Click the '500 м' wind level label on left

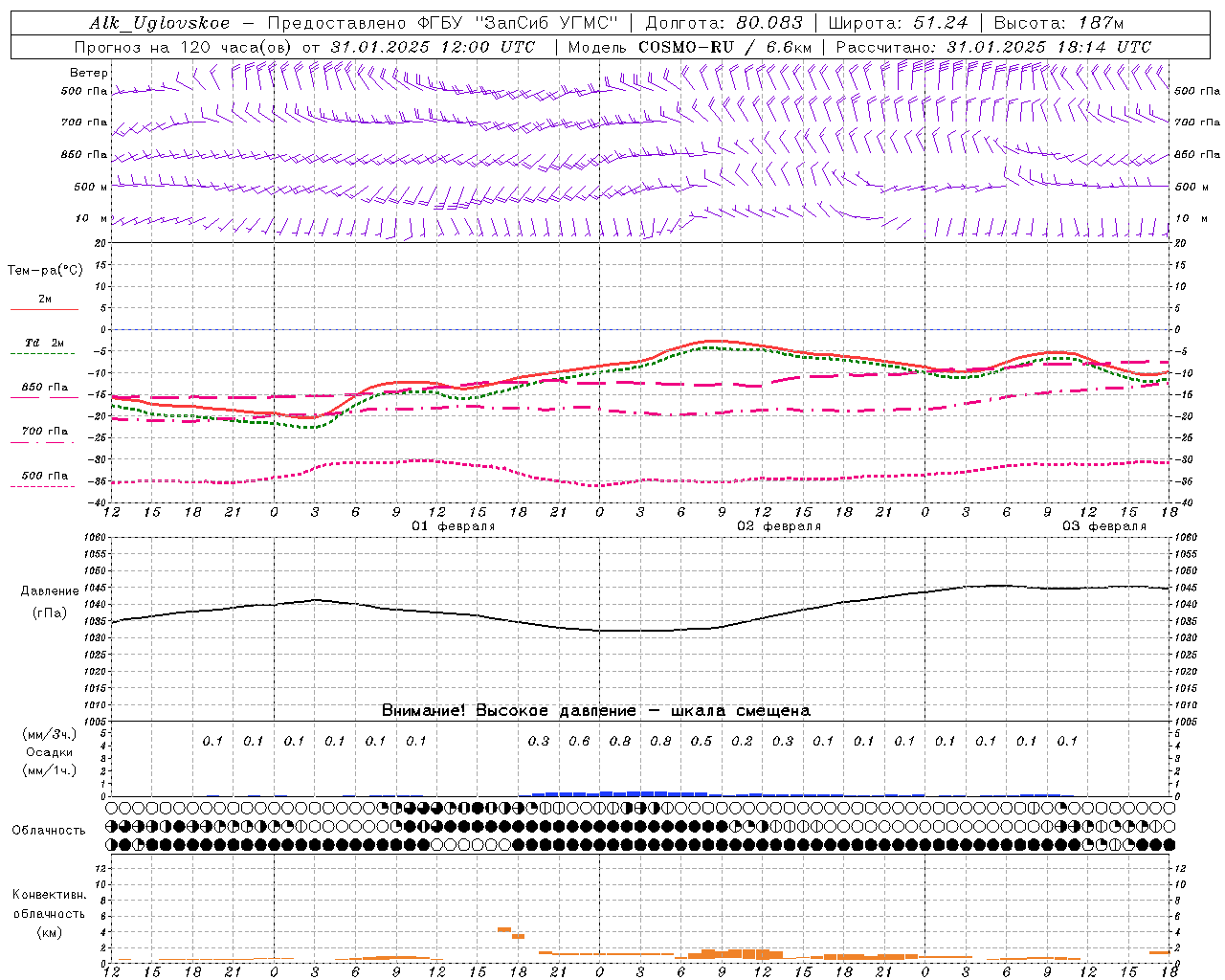coord(91,187)
